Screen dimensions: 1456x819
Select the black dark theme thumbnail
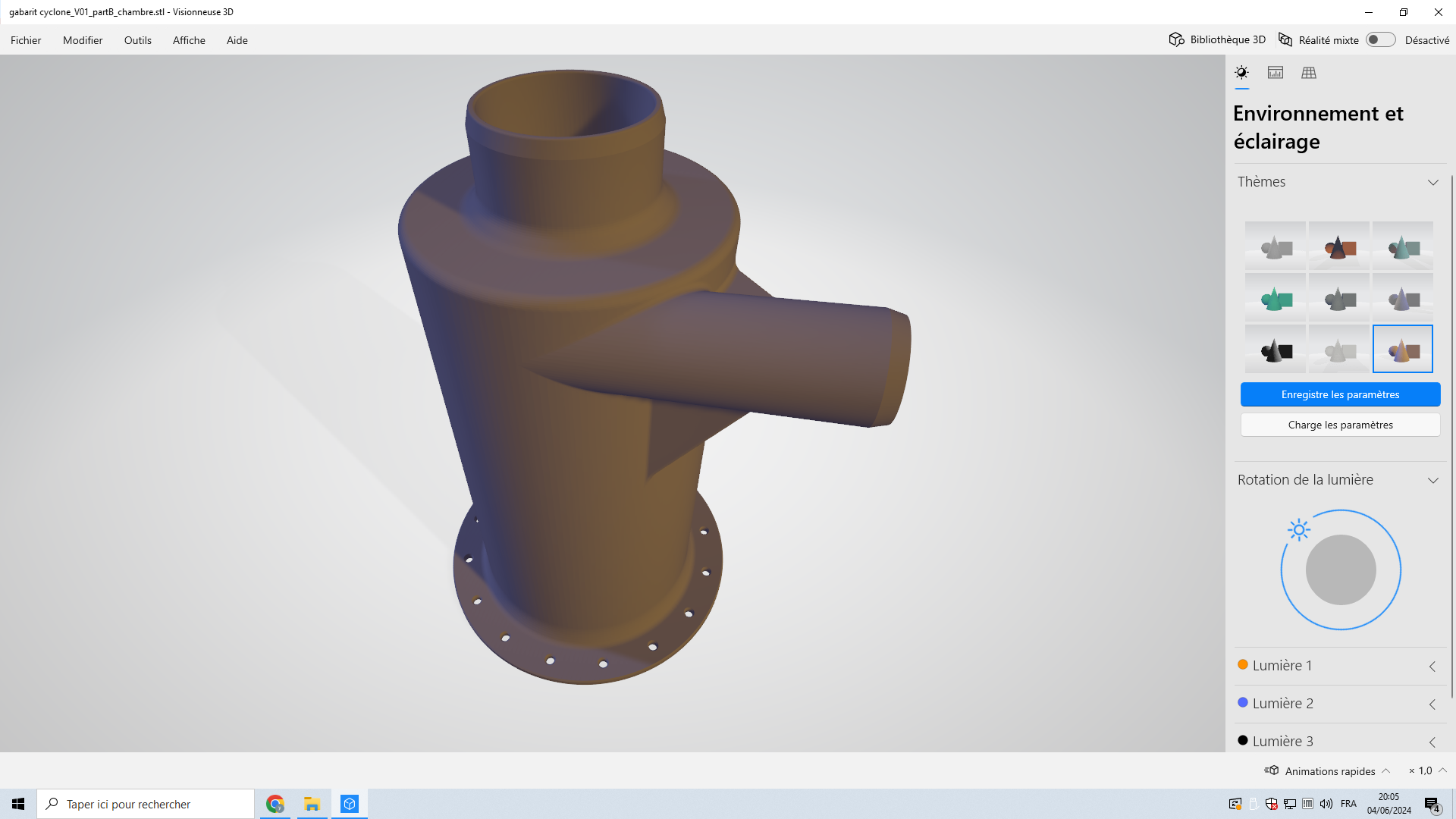1276,350
